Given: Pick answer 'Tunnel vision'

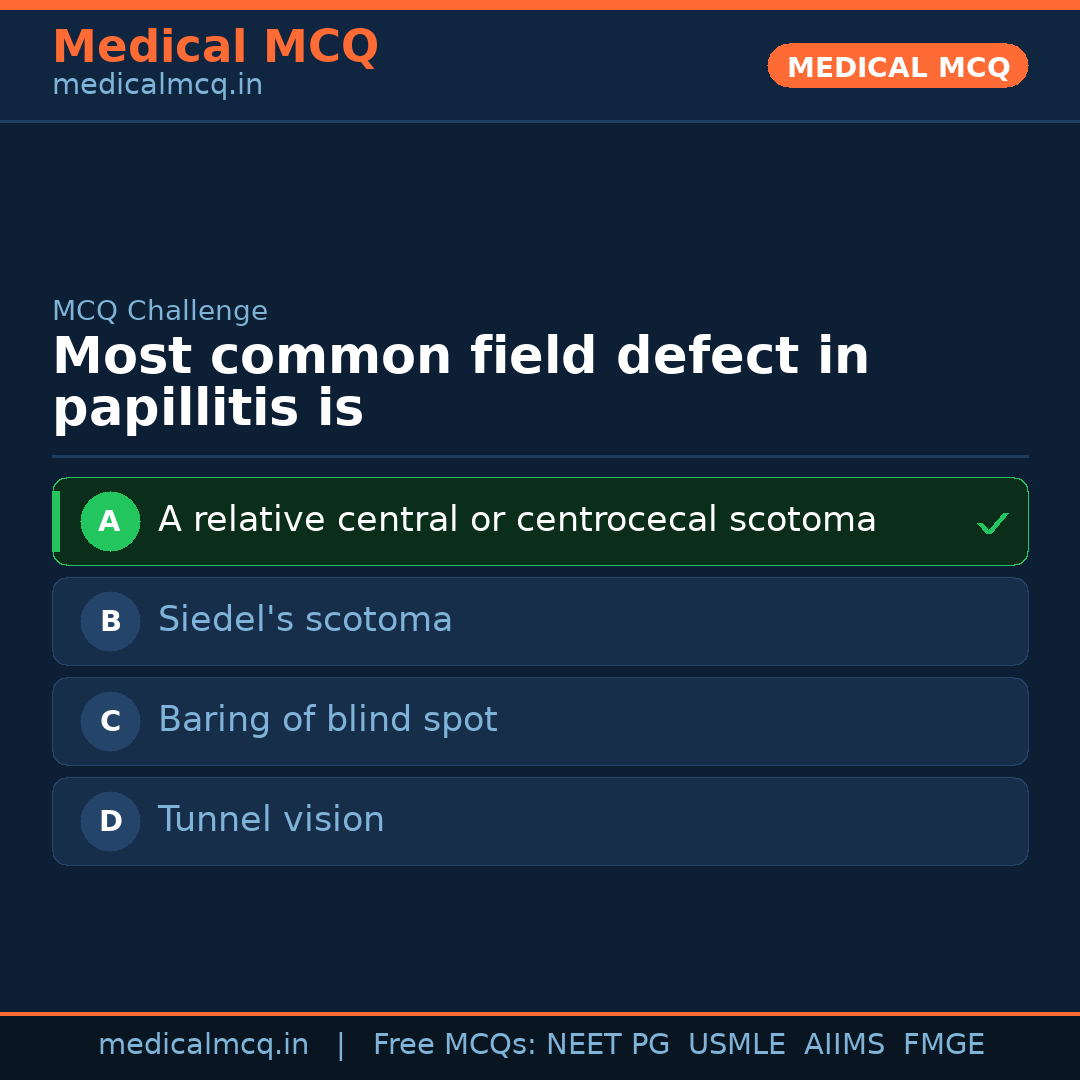Looking at the screenshot, I should [271, 820].
